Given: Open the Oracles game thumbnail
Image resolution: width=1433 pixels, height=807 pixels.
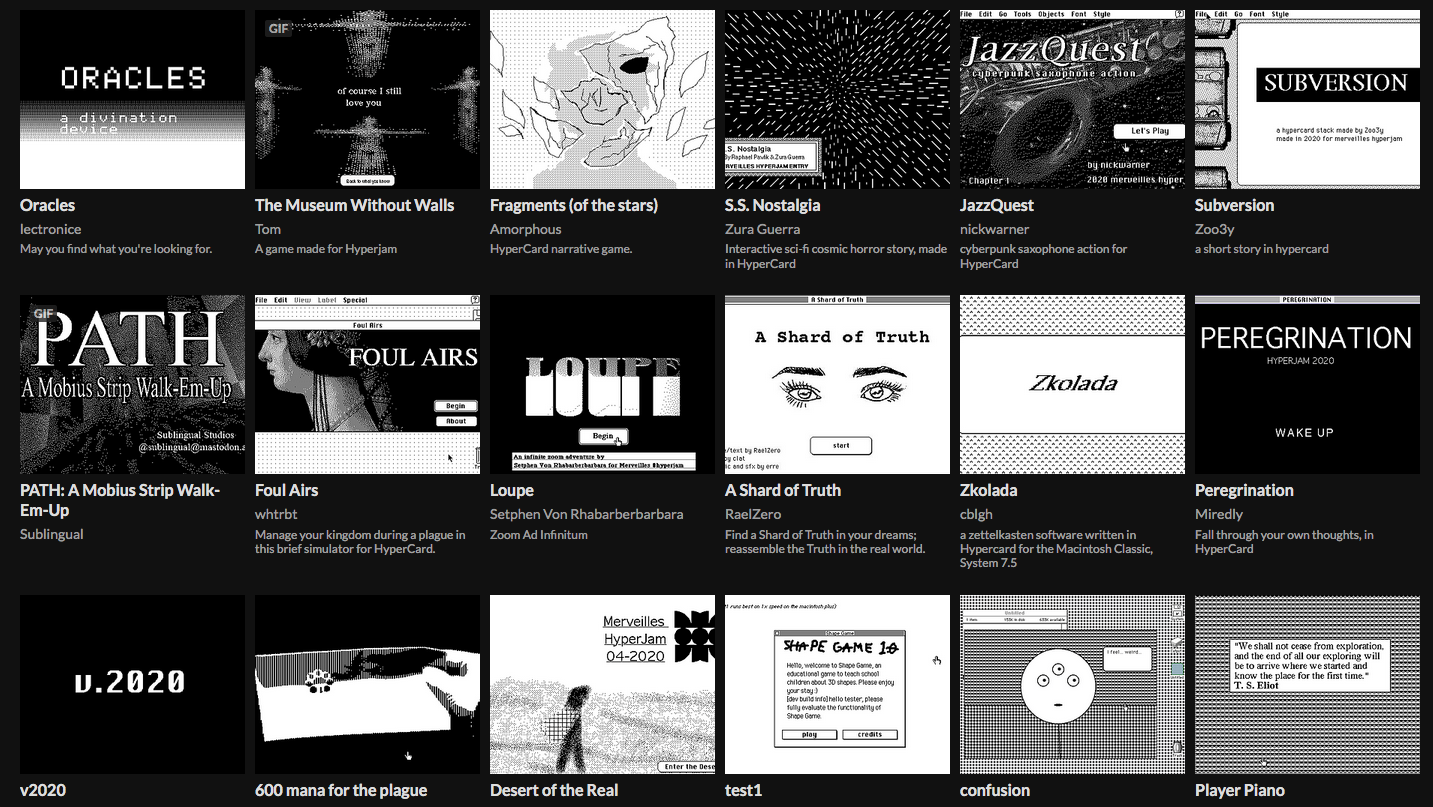Looking at the screenshot, I should [x=132, y=100].
